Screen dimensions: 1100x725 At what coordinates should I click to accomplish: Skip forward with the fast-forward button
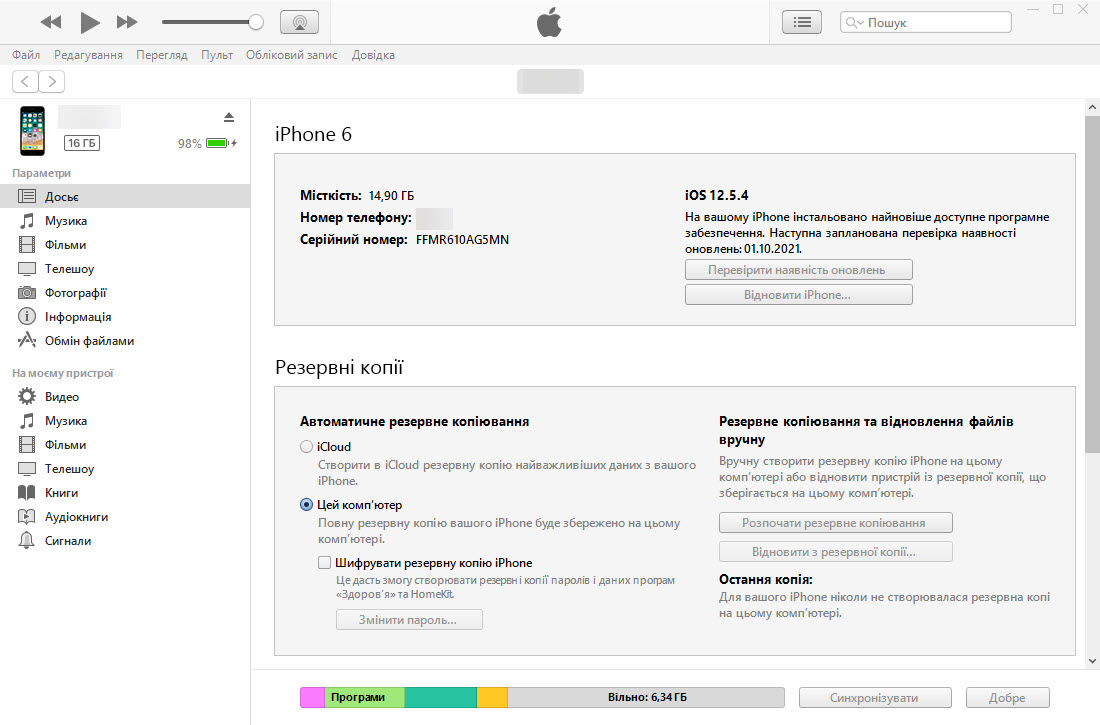pos(127,22)
